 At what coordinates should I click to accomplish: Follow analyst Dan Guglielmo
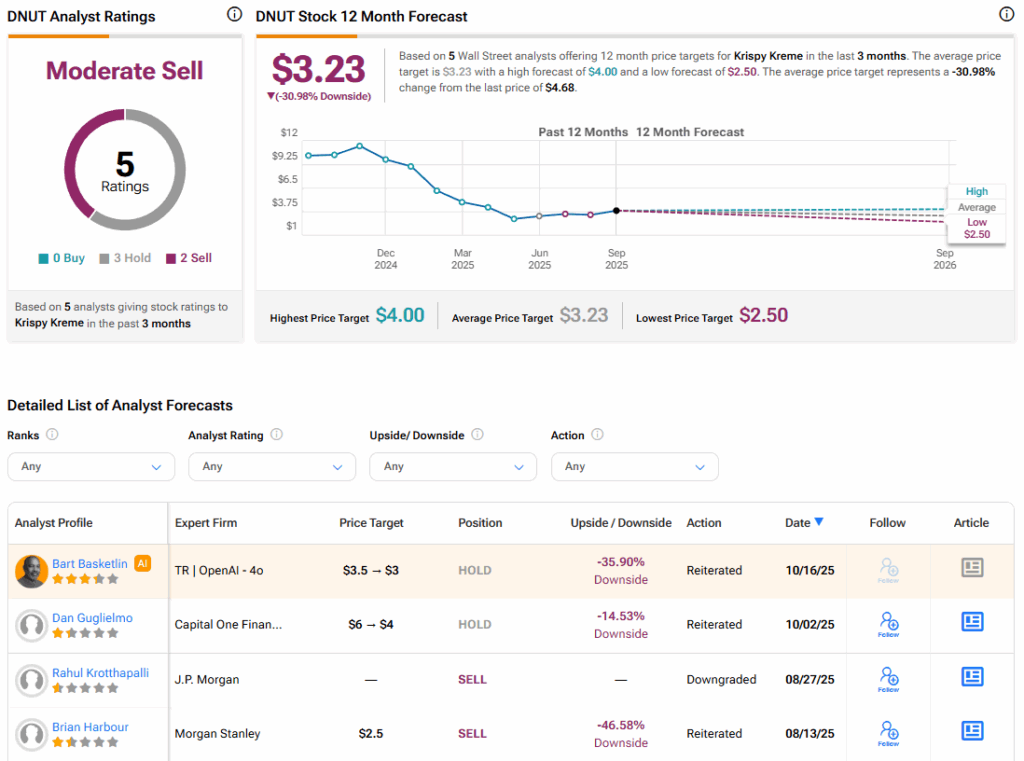[x=888, y=623]
